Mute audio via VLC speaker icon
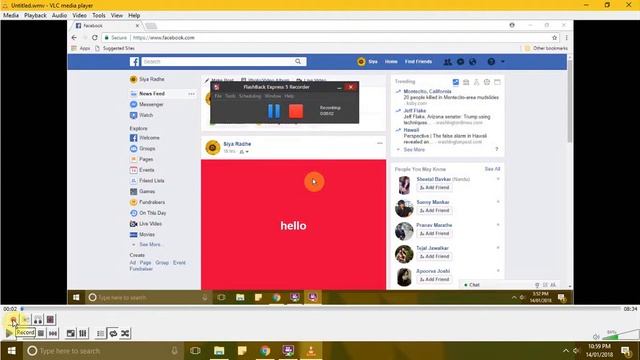Viewport: 640px width, 360px height. [x=596, y=337]
